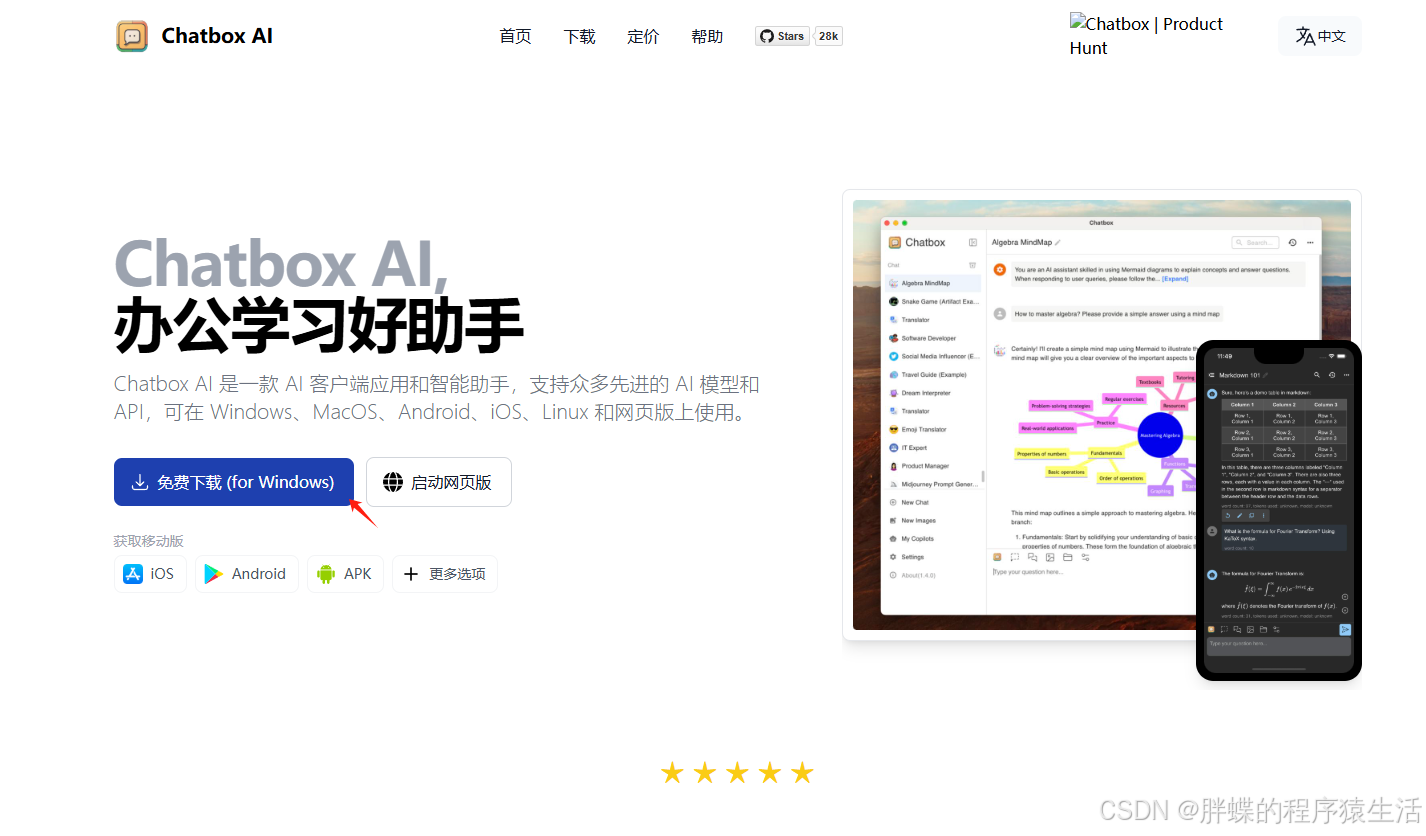Launch the web version via 启动网页版

click(x=439, y=482)
